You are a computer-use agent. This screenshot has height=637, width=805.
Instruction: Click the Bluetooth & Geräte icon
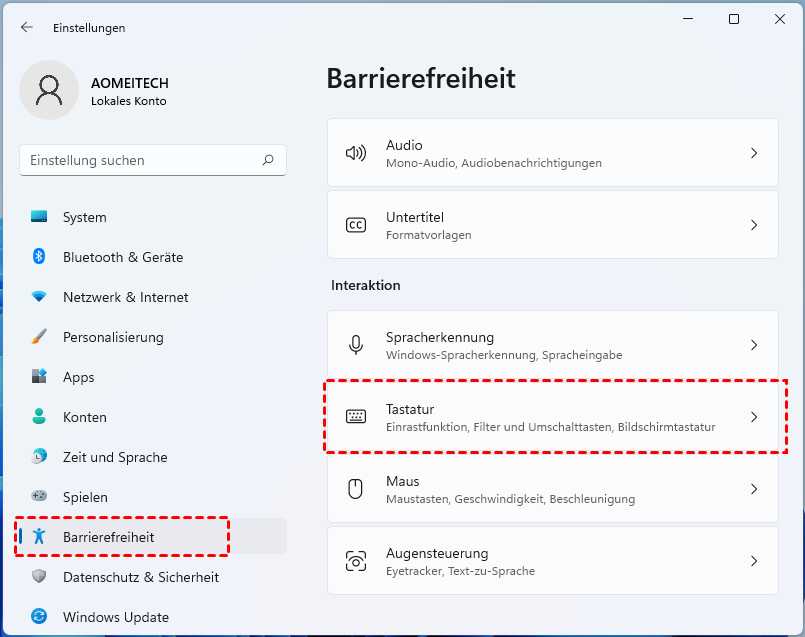[39, 257]
